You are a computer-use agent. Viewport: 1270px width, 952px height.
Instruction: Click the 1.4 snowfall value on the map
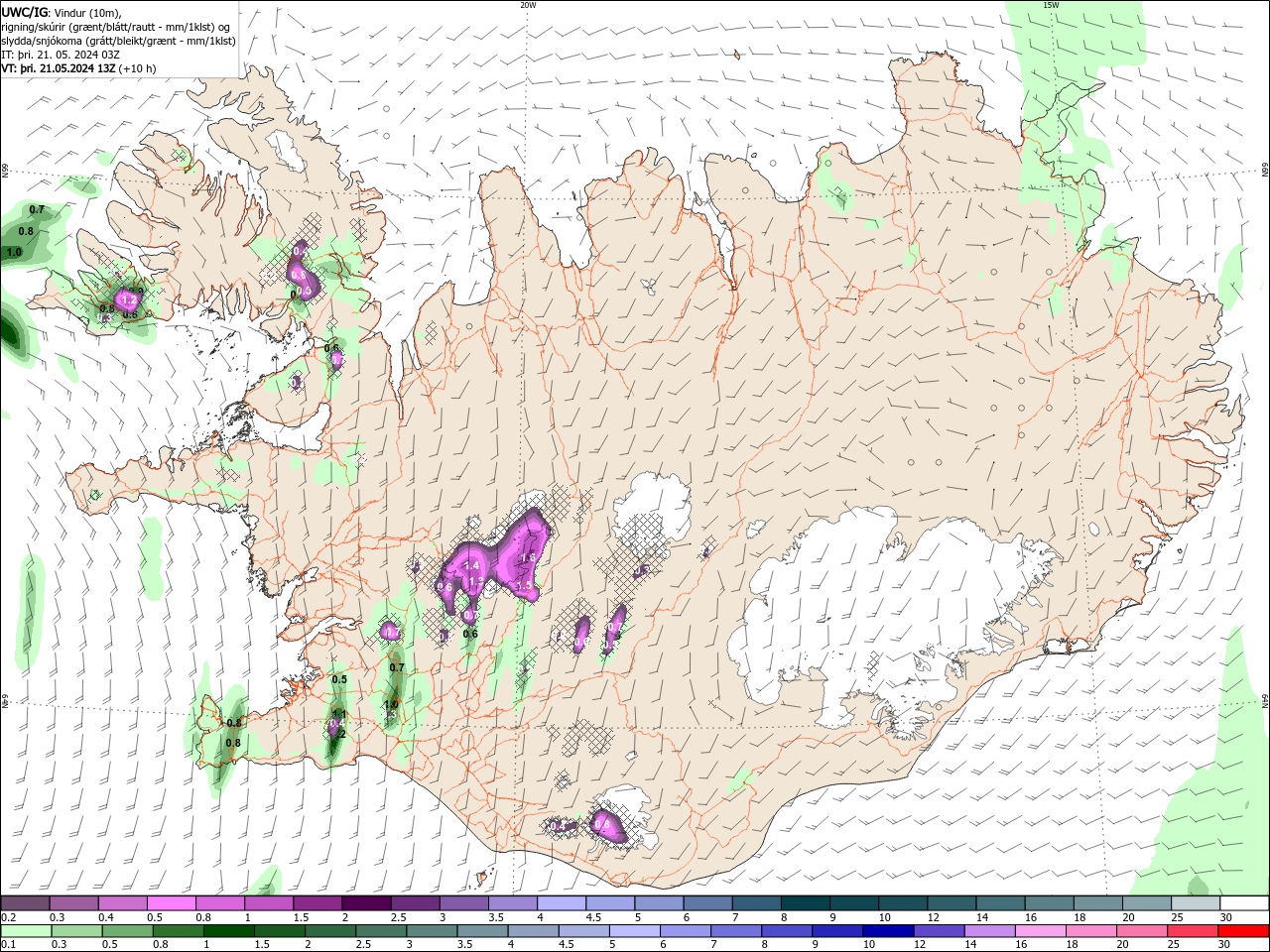point(472,565)
